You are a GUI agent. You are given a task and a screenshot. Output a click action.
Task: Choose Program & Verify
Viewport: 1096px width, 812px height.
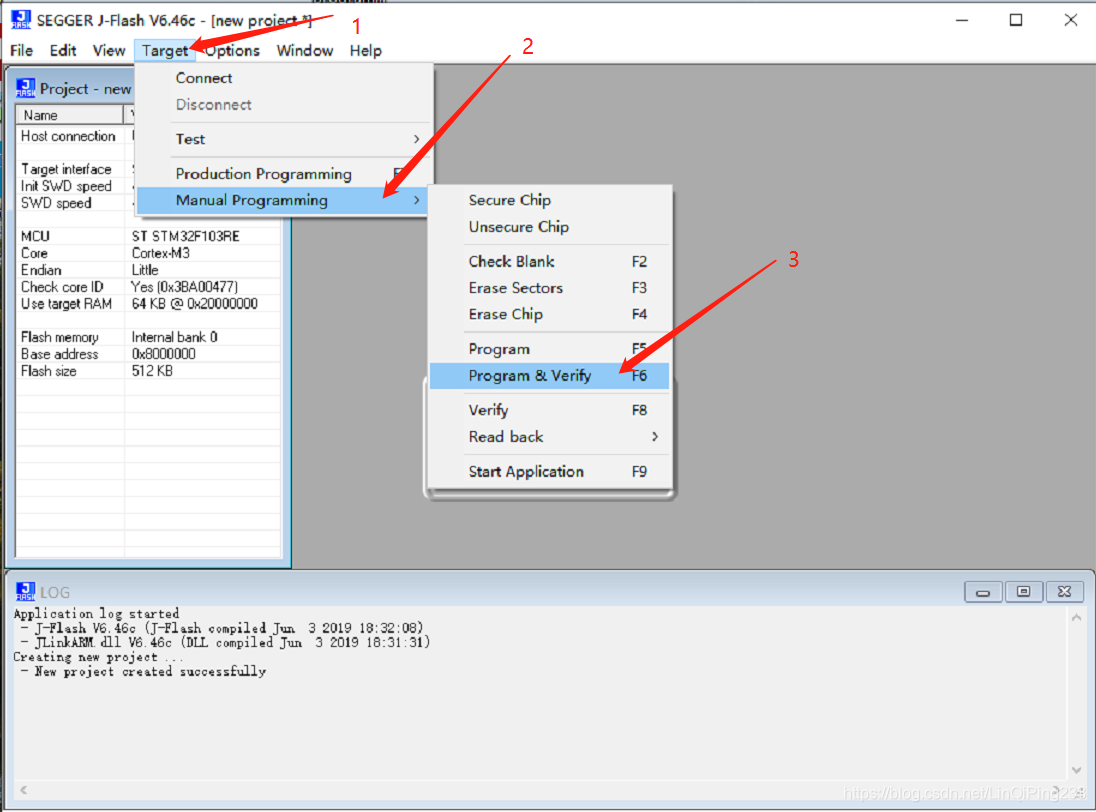coord(549,376)
